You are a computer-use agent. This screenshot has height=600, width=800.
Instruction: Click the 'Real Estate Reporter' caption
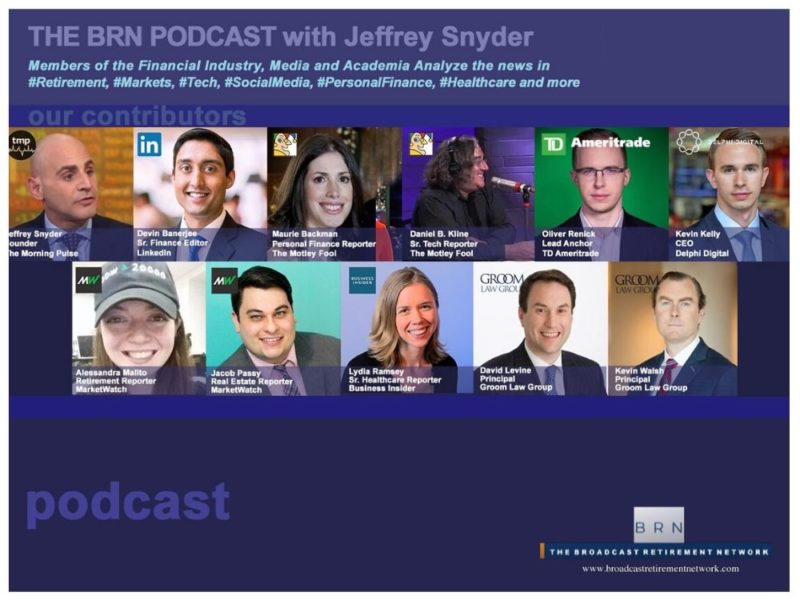coord(252,381)
